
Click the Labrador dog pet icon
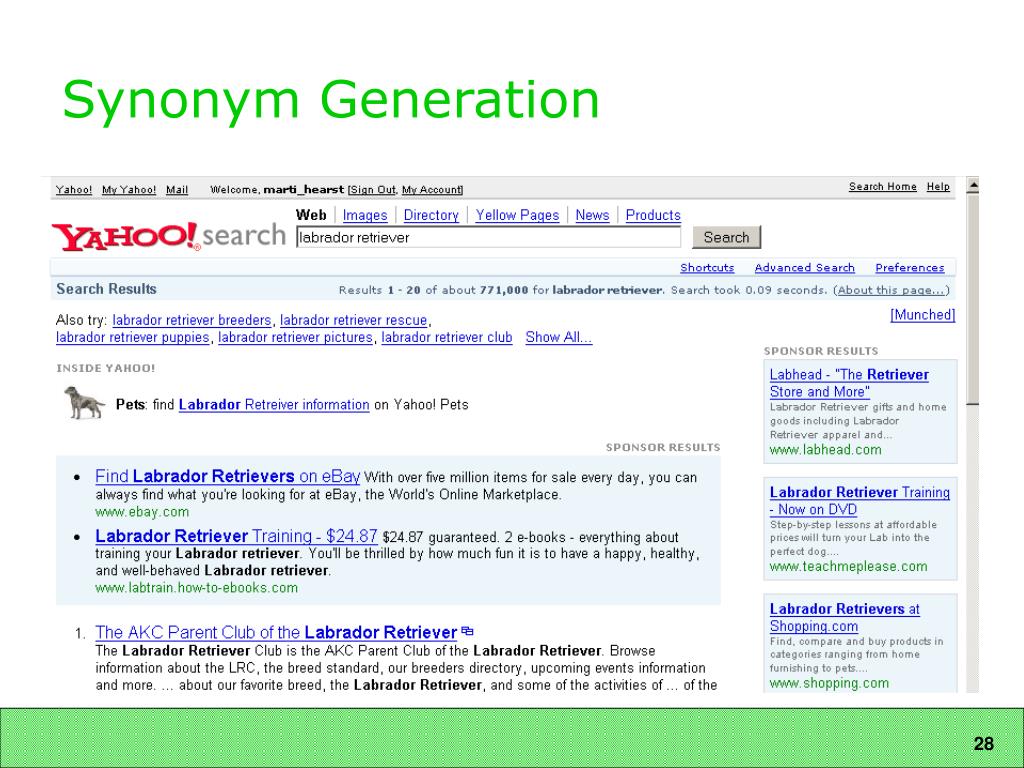coord(84,402)
